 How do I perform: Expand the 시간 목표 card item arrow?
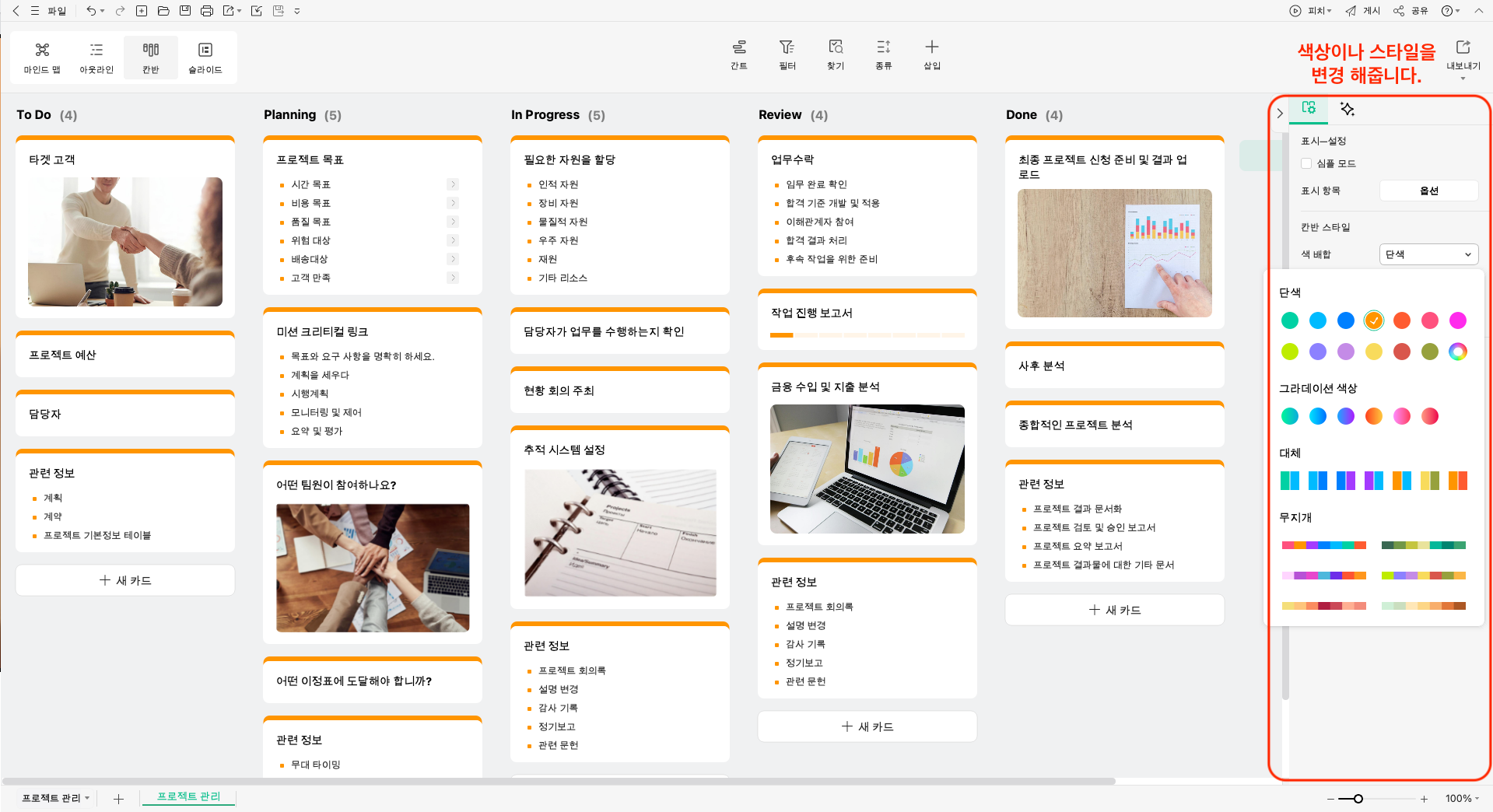(x=454, y=184)
